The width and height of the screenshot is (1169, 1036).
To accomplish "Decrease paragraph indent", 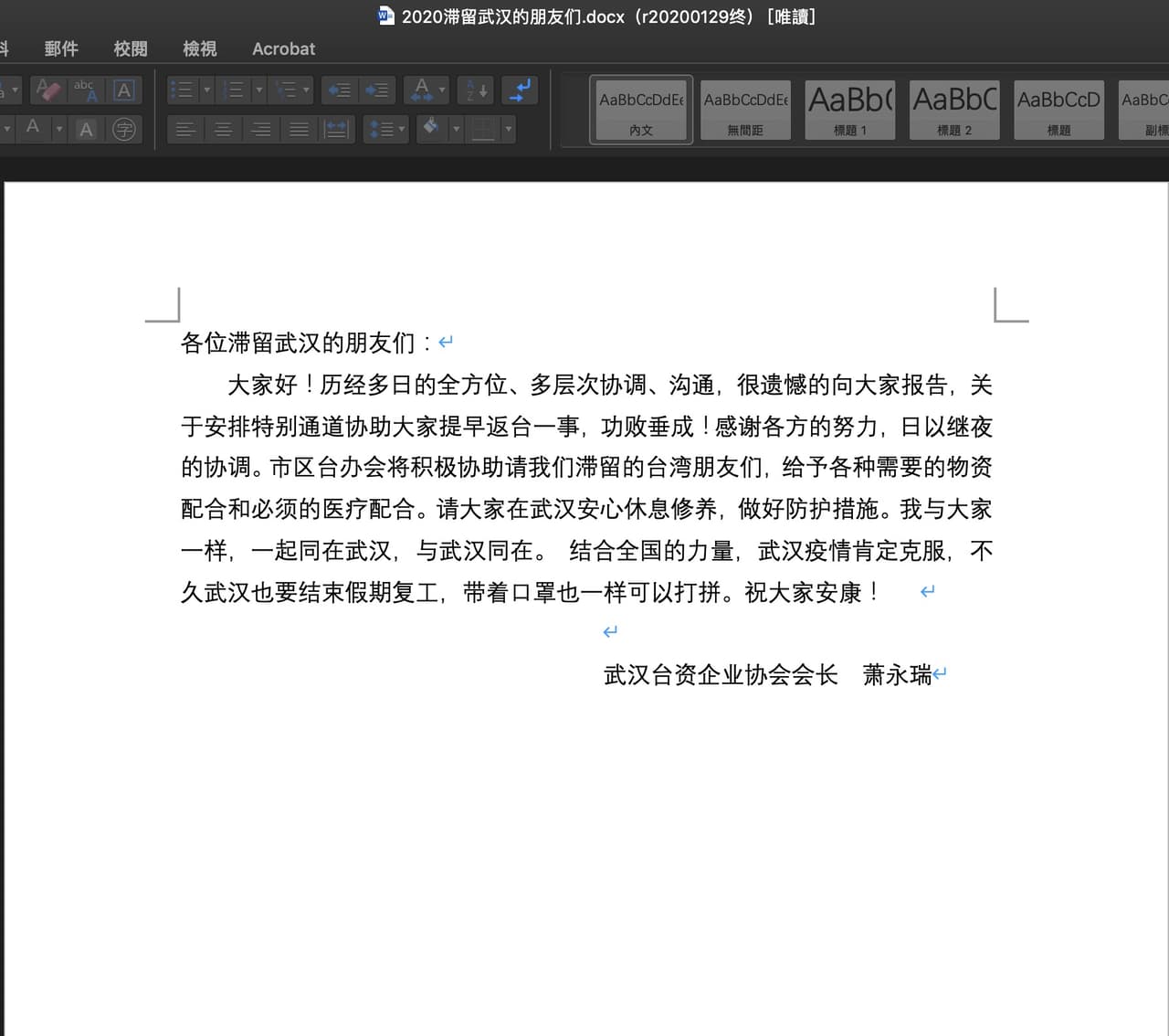I will click(339, 90).
